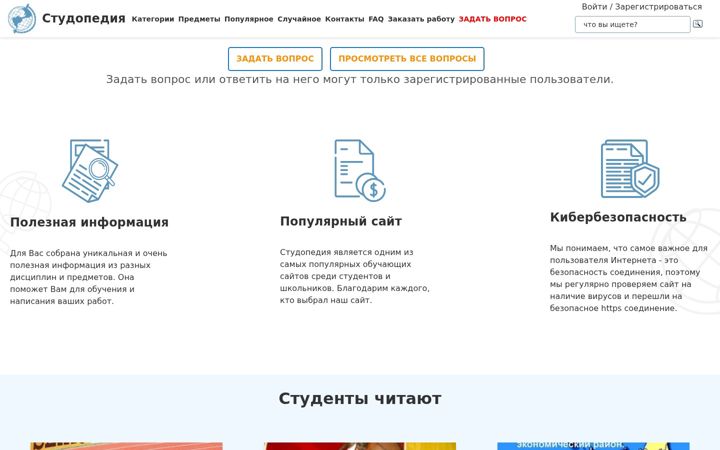Screen dimensions: 720x450
Task: Click the Кибербезопасность shield icon
Action: pos(630,169)
